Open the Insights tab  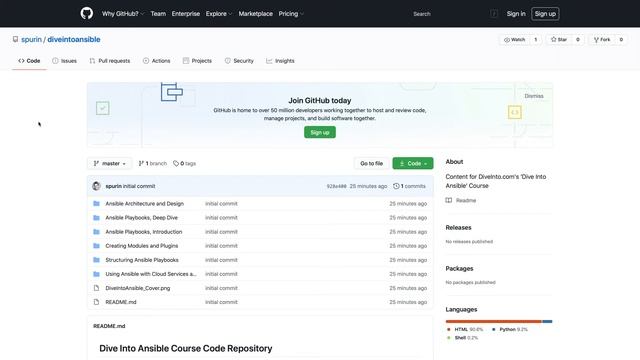pos(280,61)
